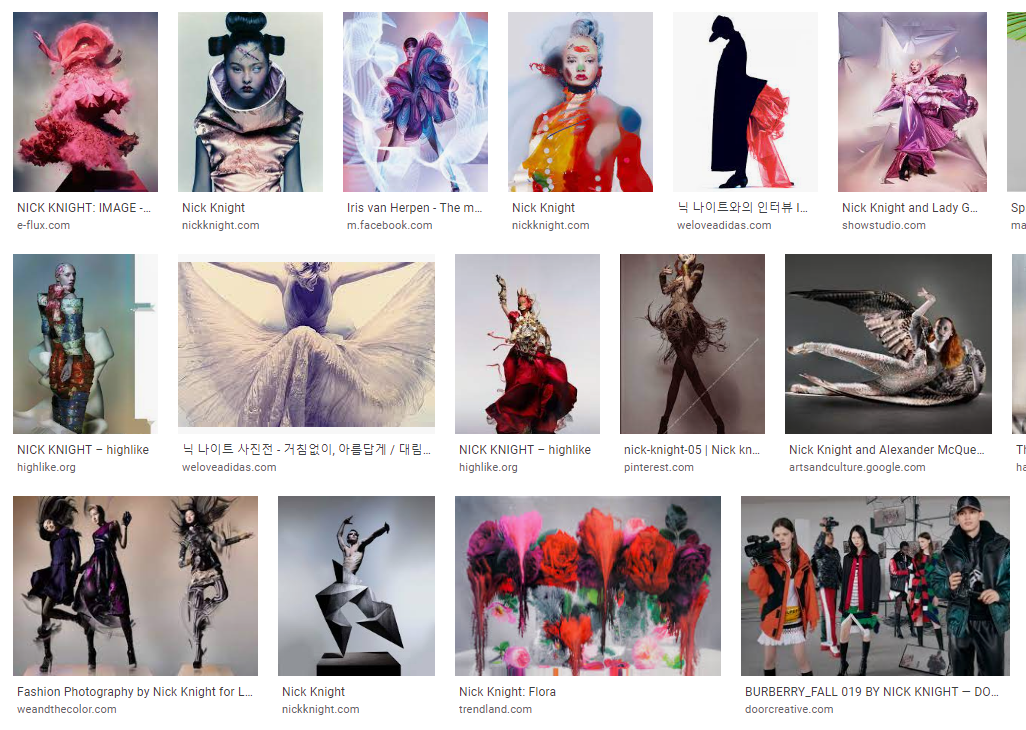The image size is (1026, 730).
Task: Click the pinterest.com source link
Action: [658, 467]
